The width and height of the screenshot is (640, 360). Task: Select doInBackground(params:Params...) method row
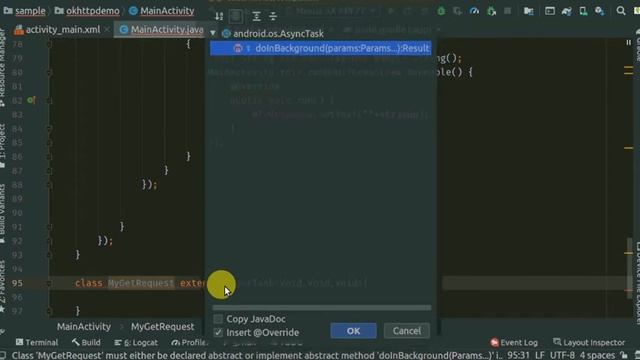321,48
